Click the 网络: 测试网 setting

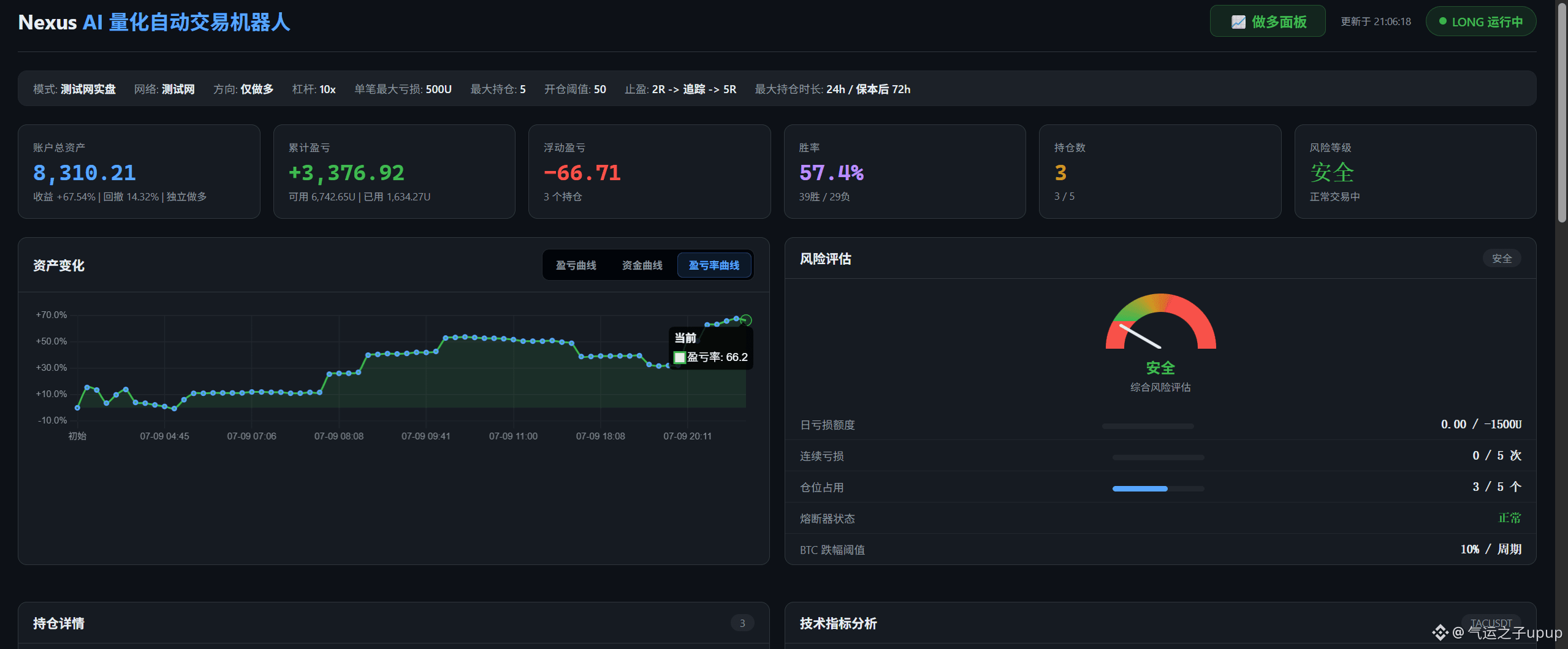[164, 89]
